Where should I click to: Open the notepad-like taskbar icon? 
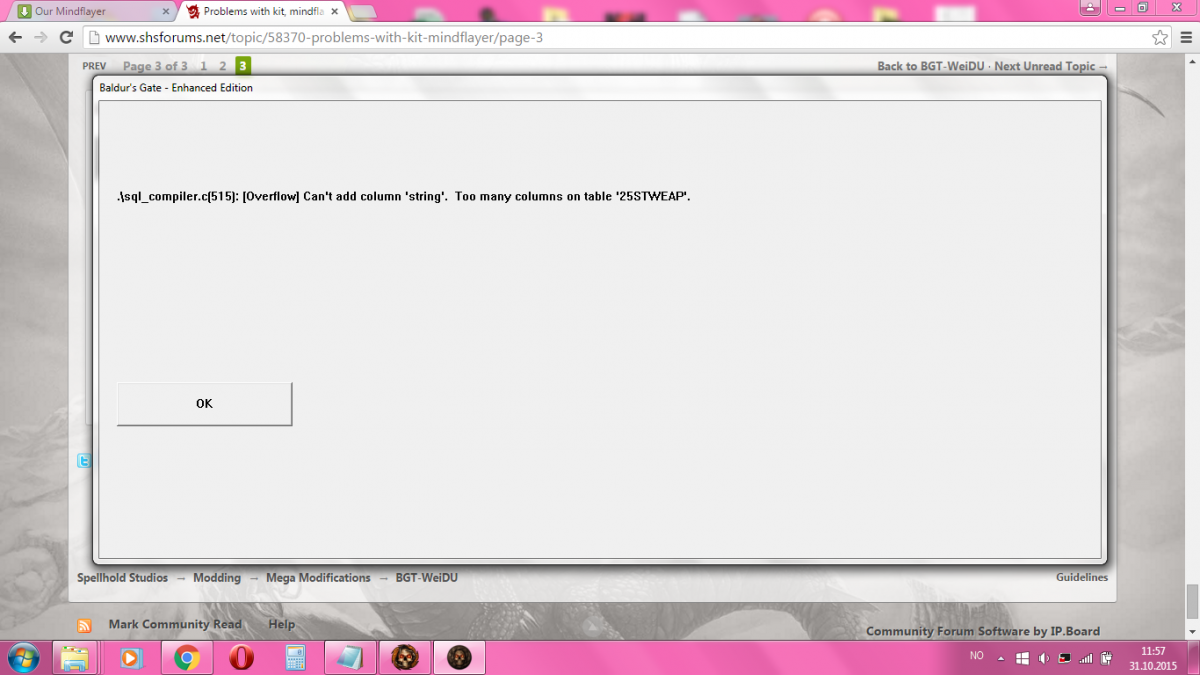[350, 658]
